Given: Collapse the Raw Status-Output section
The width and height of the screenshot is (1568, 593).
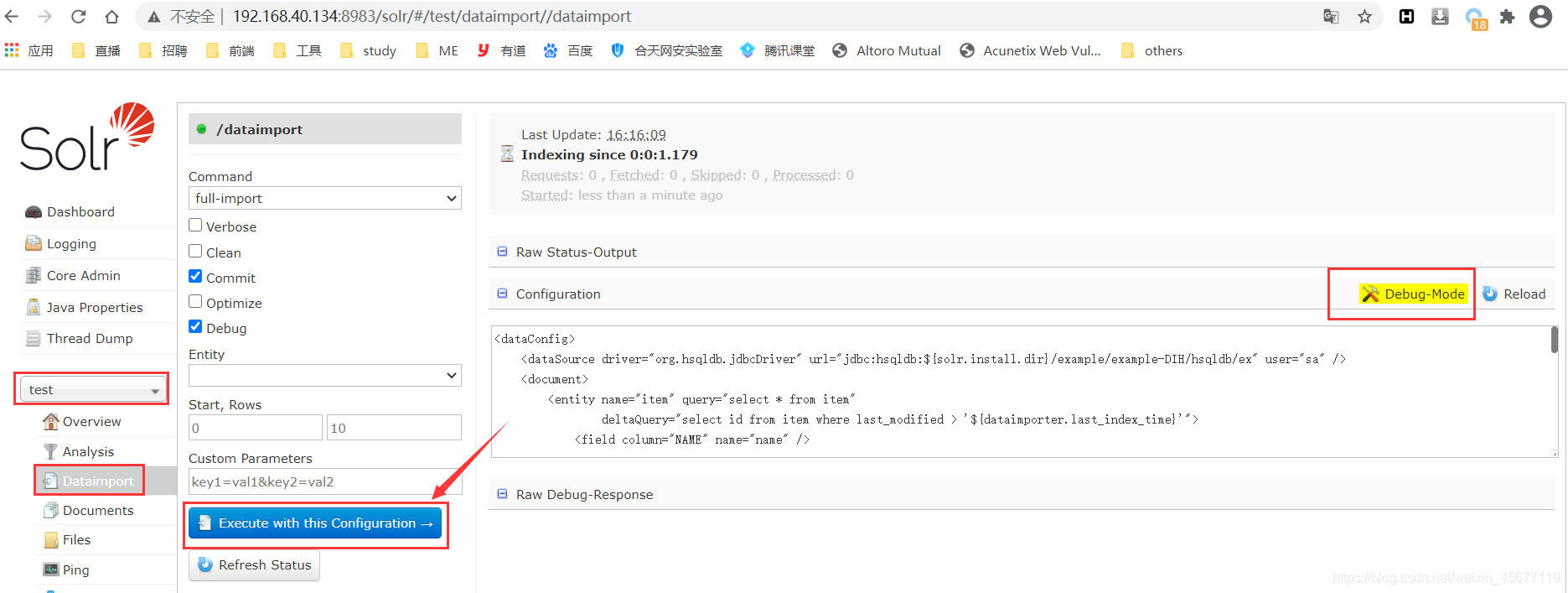Looking at the screenshot, I should (x=502, y=252).
